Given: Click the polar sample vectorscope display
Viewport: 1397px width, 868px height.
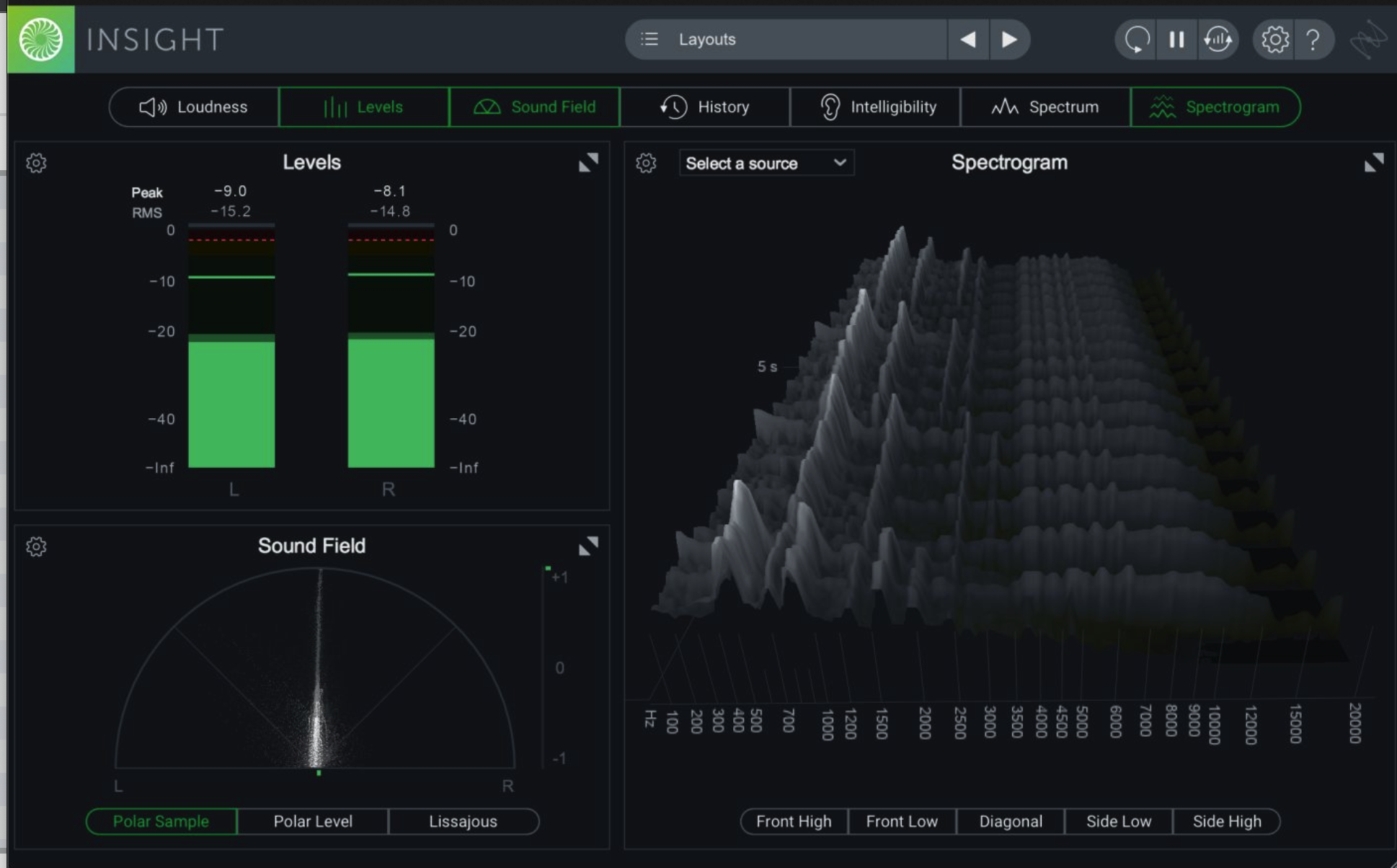Looking at the screenshot, I should point(315,668).
